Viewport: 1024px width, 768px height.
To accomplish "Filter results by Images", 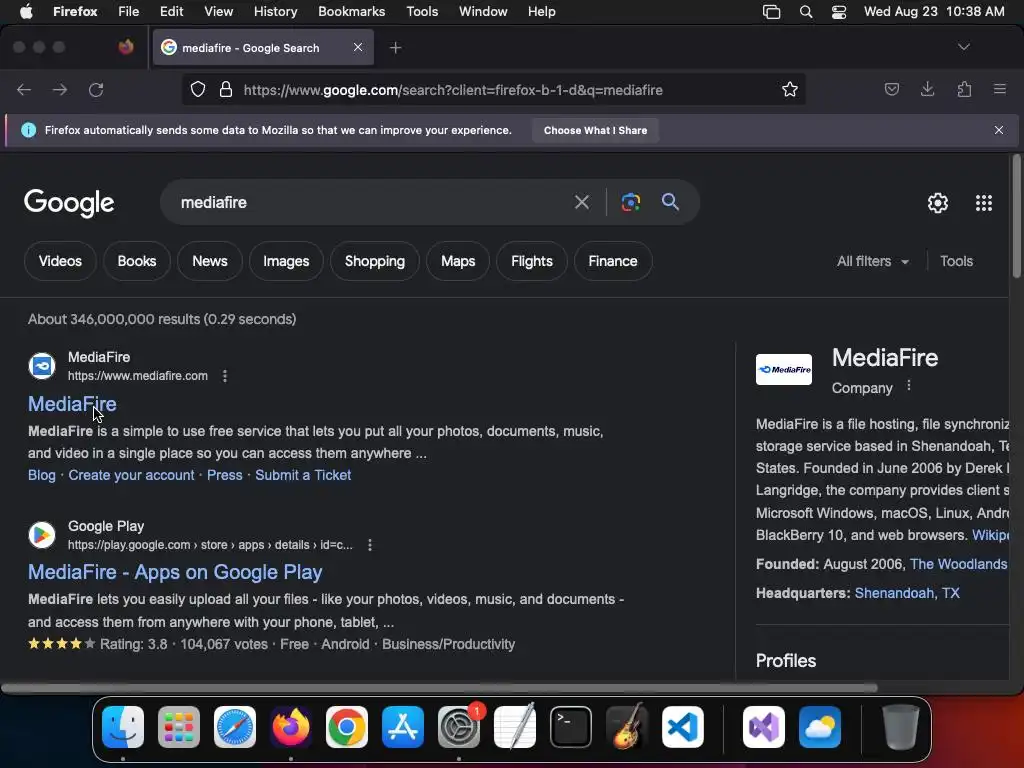I will [x=286, y=261].
